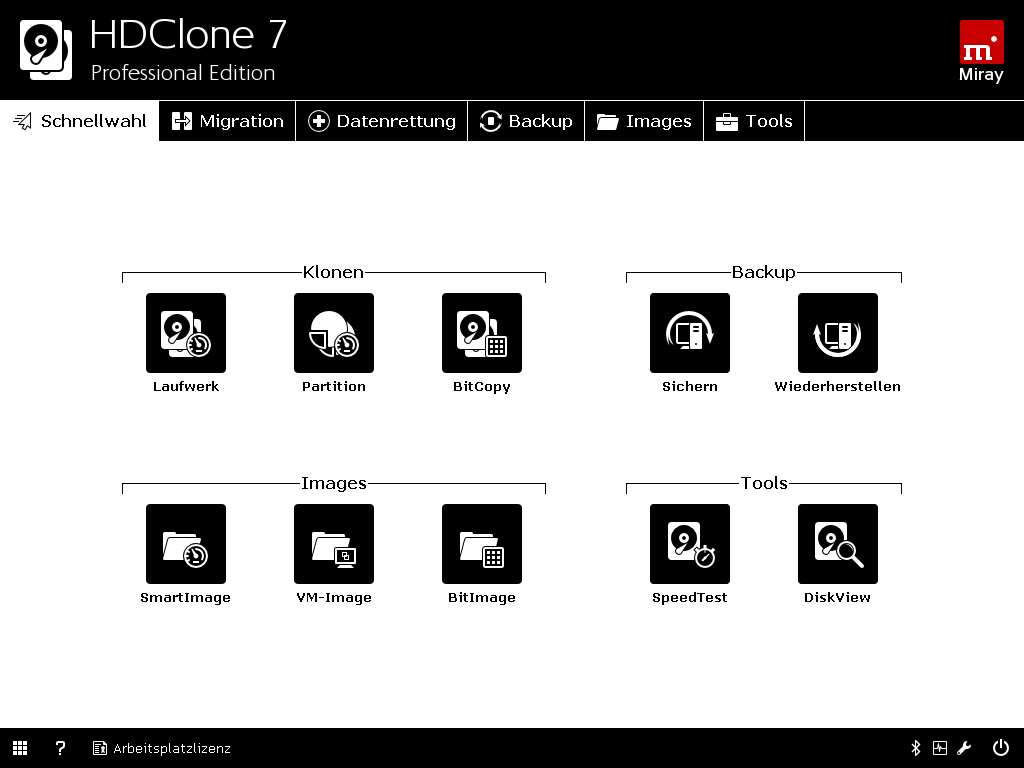This screenshot has width=1024, height=768.
Task: Click the system activity monitor icon
Action: click(x=940, y=747)
